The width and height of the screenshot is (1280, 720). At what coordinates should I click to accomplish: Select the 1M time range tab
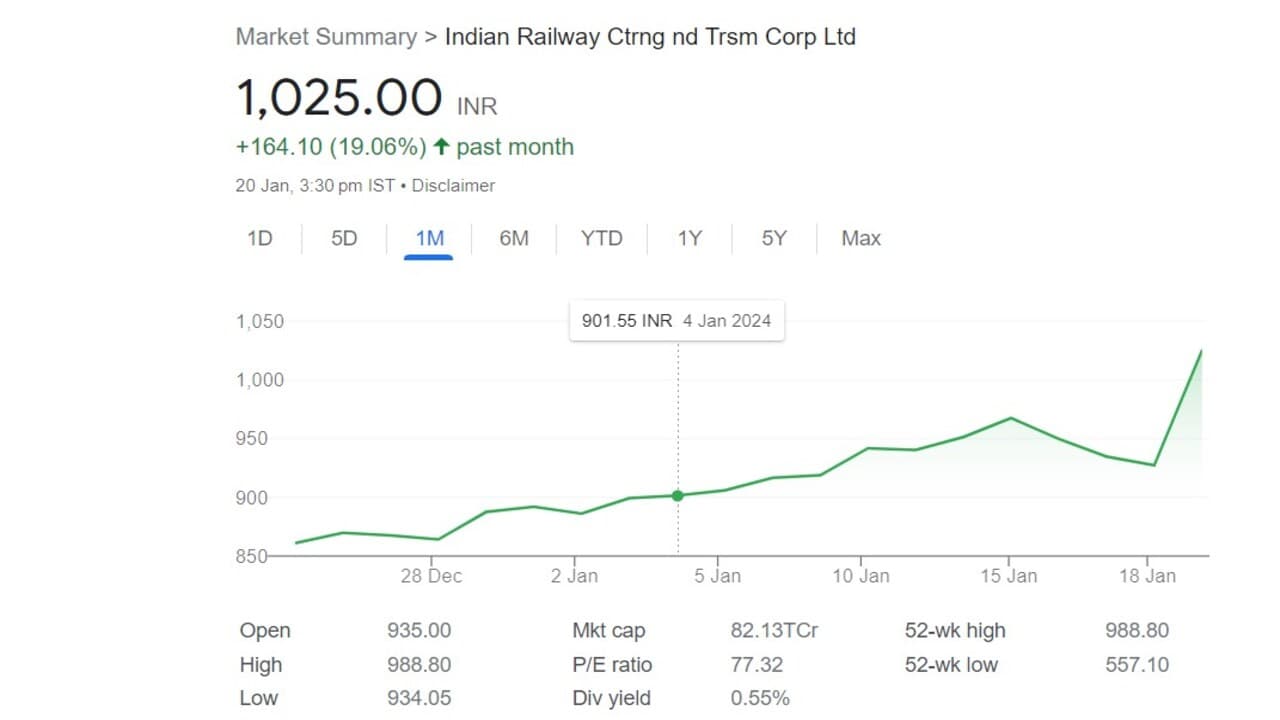[x=429, y=238]
